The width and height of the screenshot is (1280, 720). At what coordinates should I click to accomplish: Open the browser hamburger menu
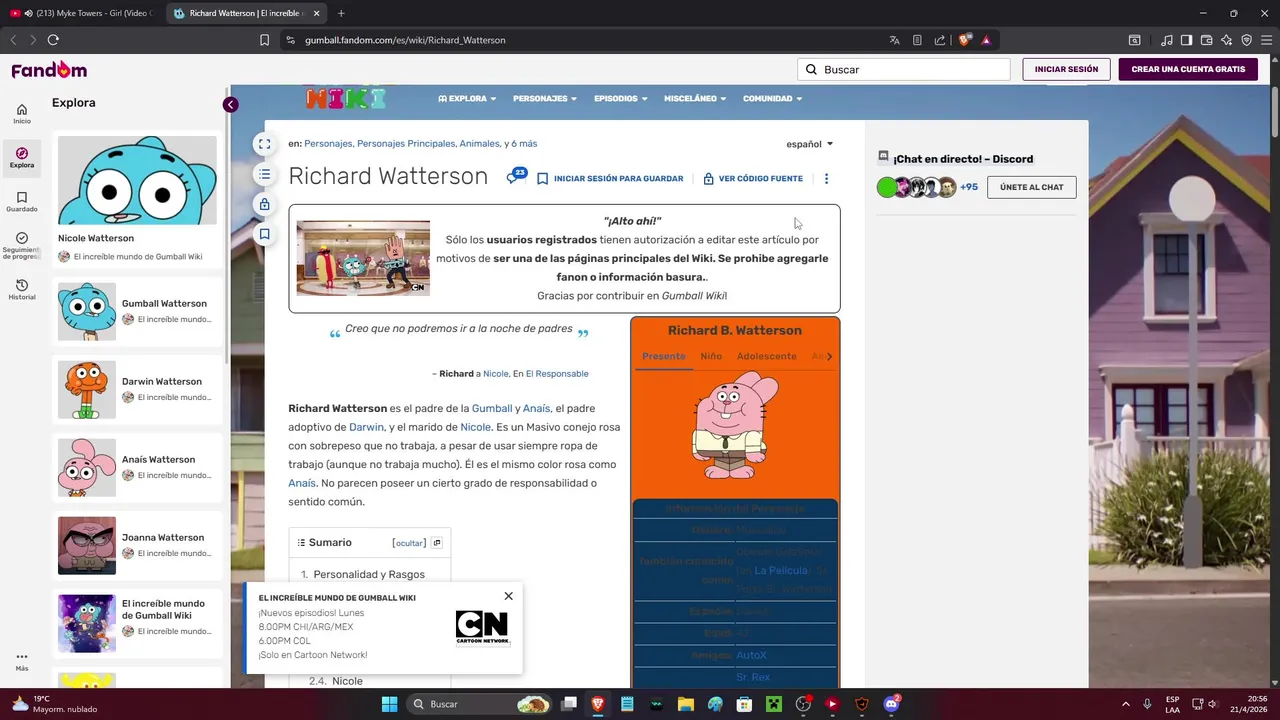tap(1266, 40)
